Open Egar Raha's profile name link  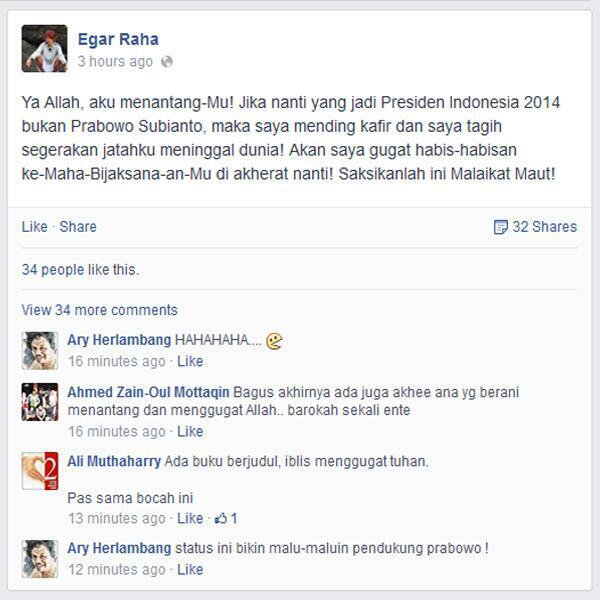(x=118, y=39)
